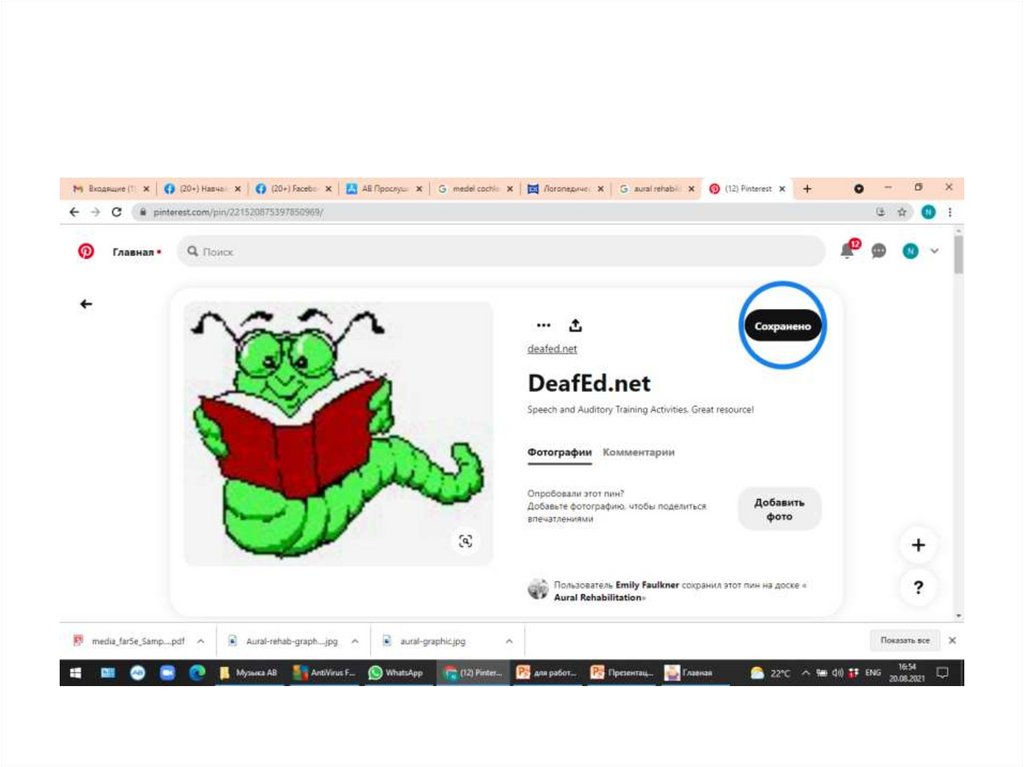1024x767 pixels.
Task: Open WhatsApp taskbar item
Action: (x=396, y=673)
